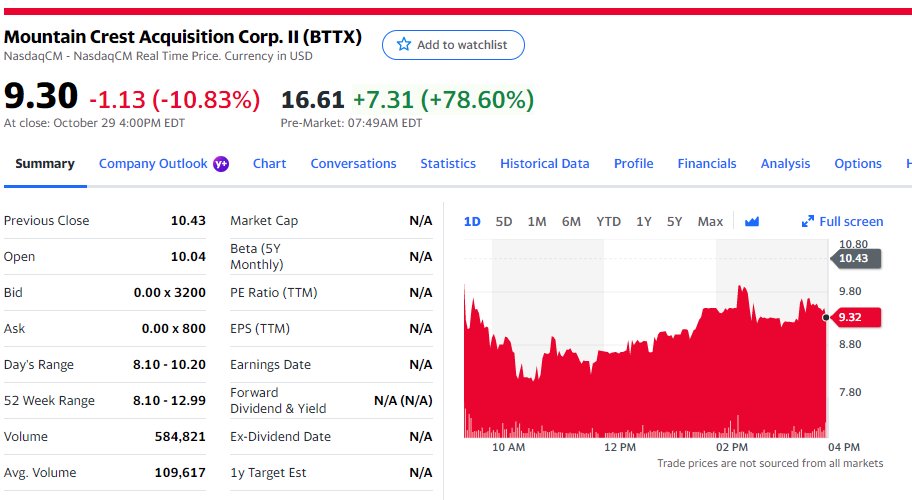The width and height of the screenshot is (912, 500).
Task: Click the +7.31 (+78.60%) pre-market change
Action: tap(443, 99)
